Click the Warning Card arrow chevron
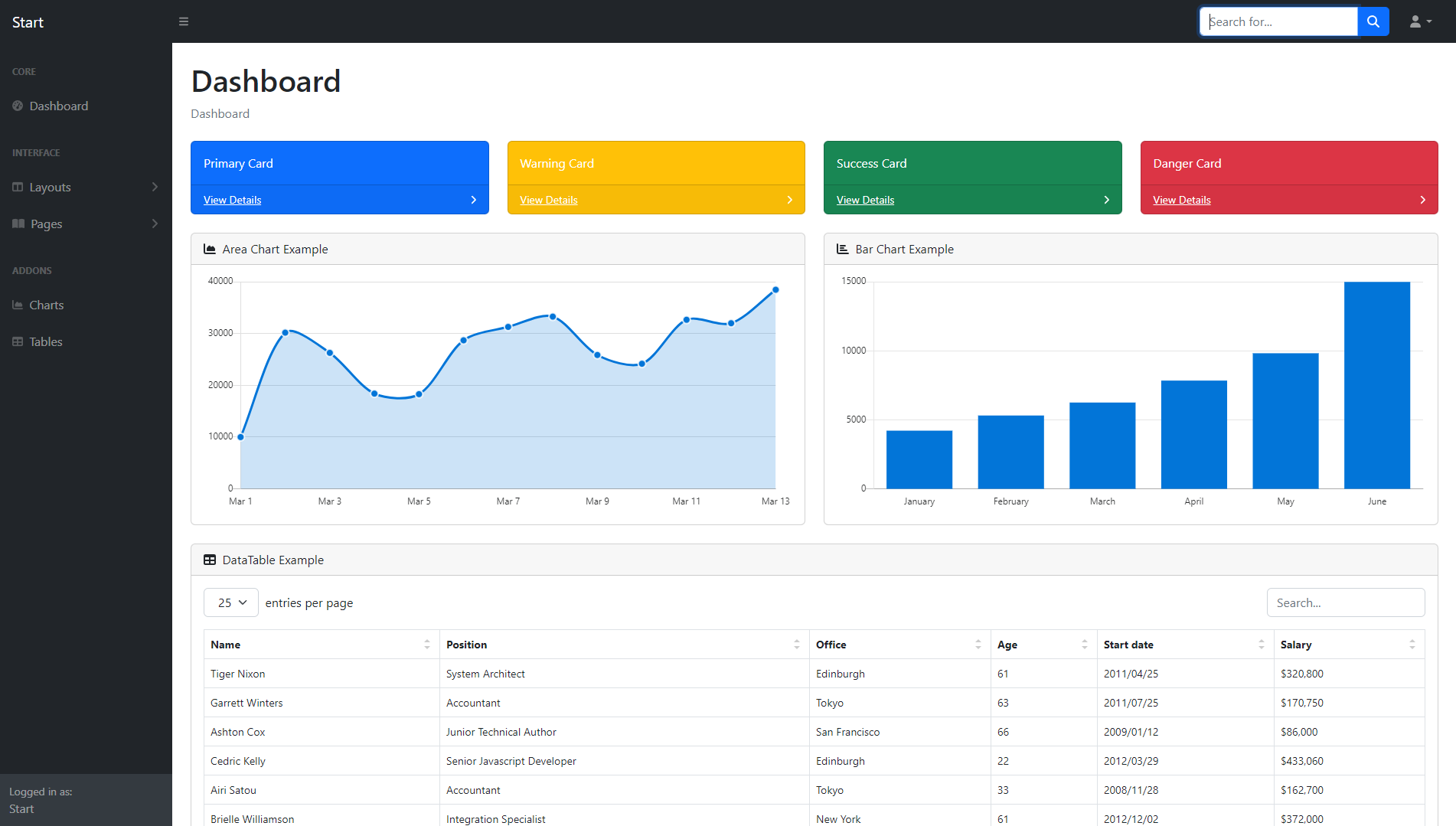The height and width of the screenshot is (826, 1456). click(790, 200)
